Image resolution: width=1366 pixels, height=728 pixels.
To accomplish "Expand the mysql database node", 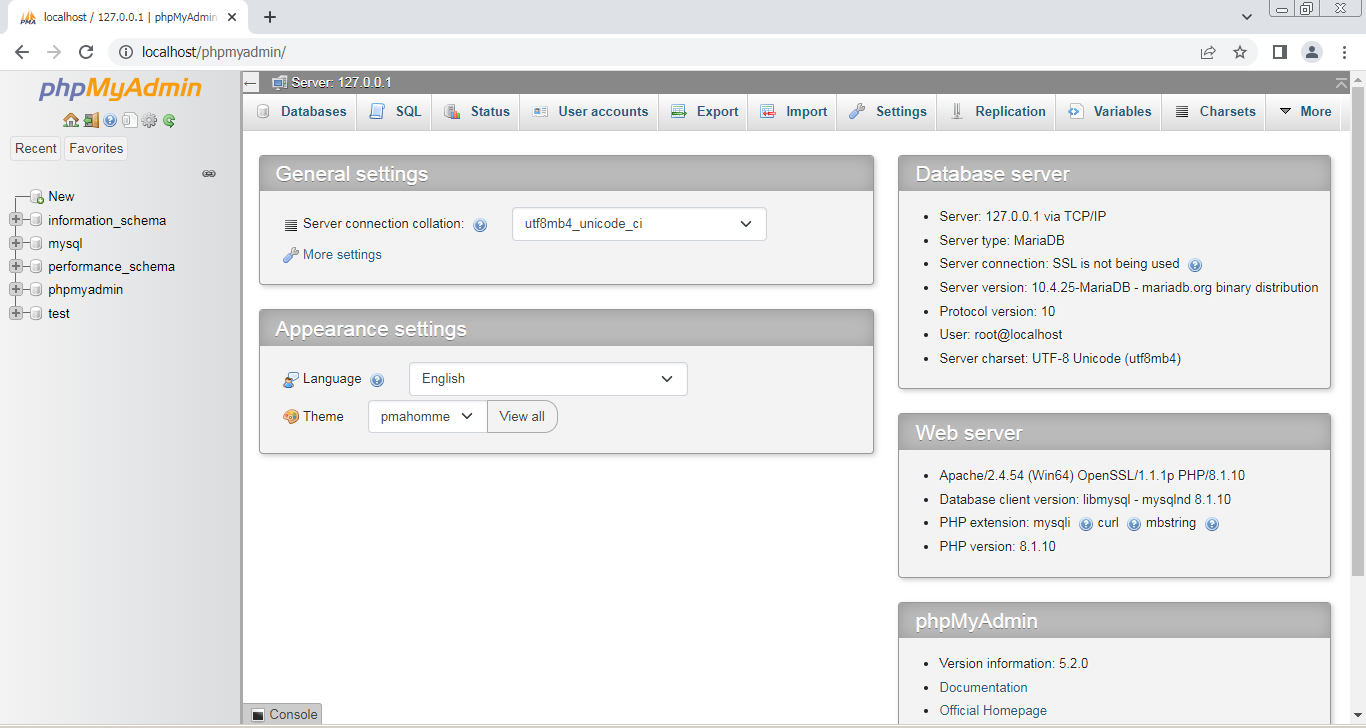I will point(15,243).
